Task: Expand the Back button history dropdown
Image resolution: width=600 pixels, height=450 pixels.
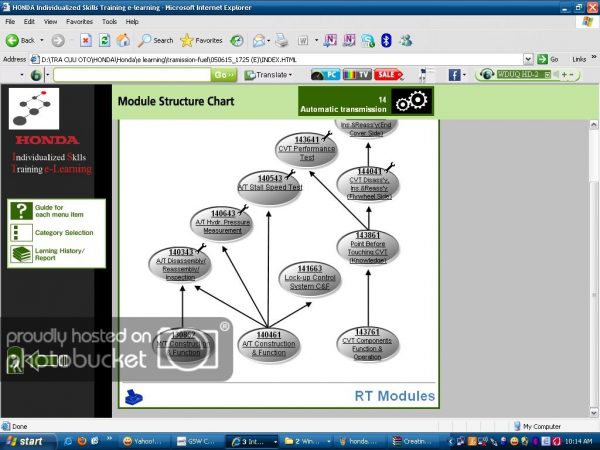Action: click(x=42, y=40)
